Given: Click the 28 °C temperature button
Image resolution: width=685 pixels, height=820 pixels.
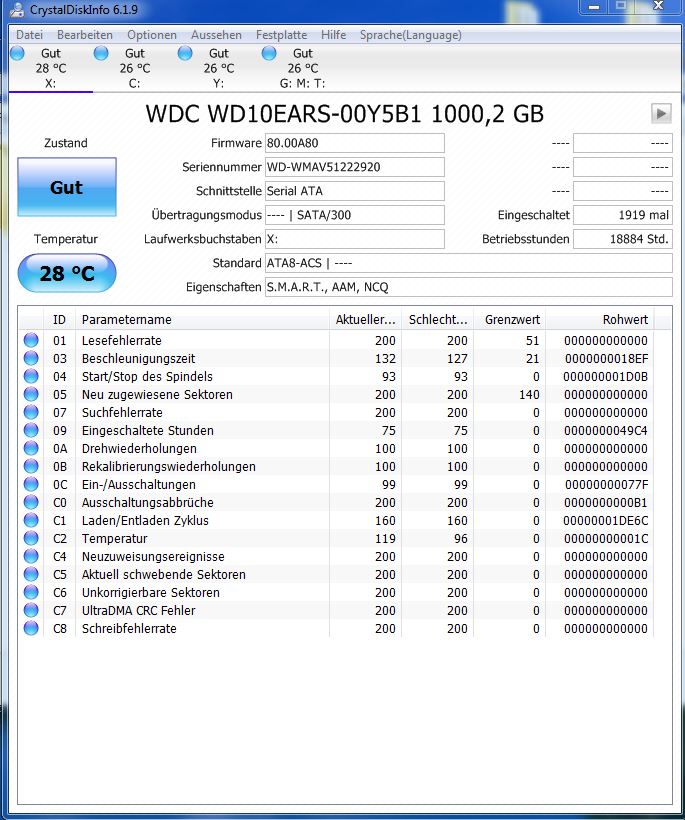Looking at the screenshot, I should [x=67, y=273].
